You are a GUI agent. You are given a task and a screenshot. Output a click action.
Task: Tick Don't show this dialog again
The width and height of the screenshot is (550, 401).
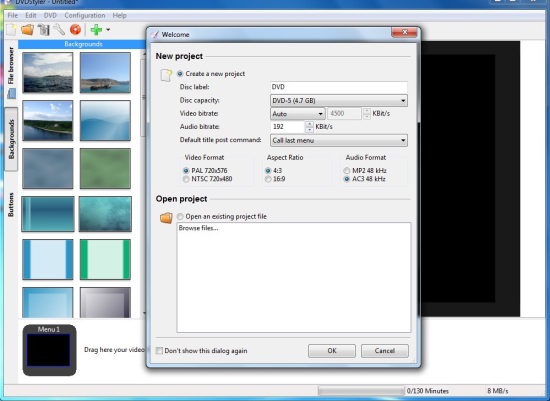click(159, 350)
